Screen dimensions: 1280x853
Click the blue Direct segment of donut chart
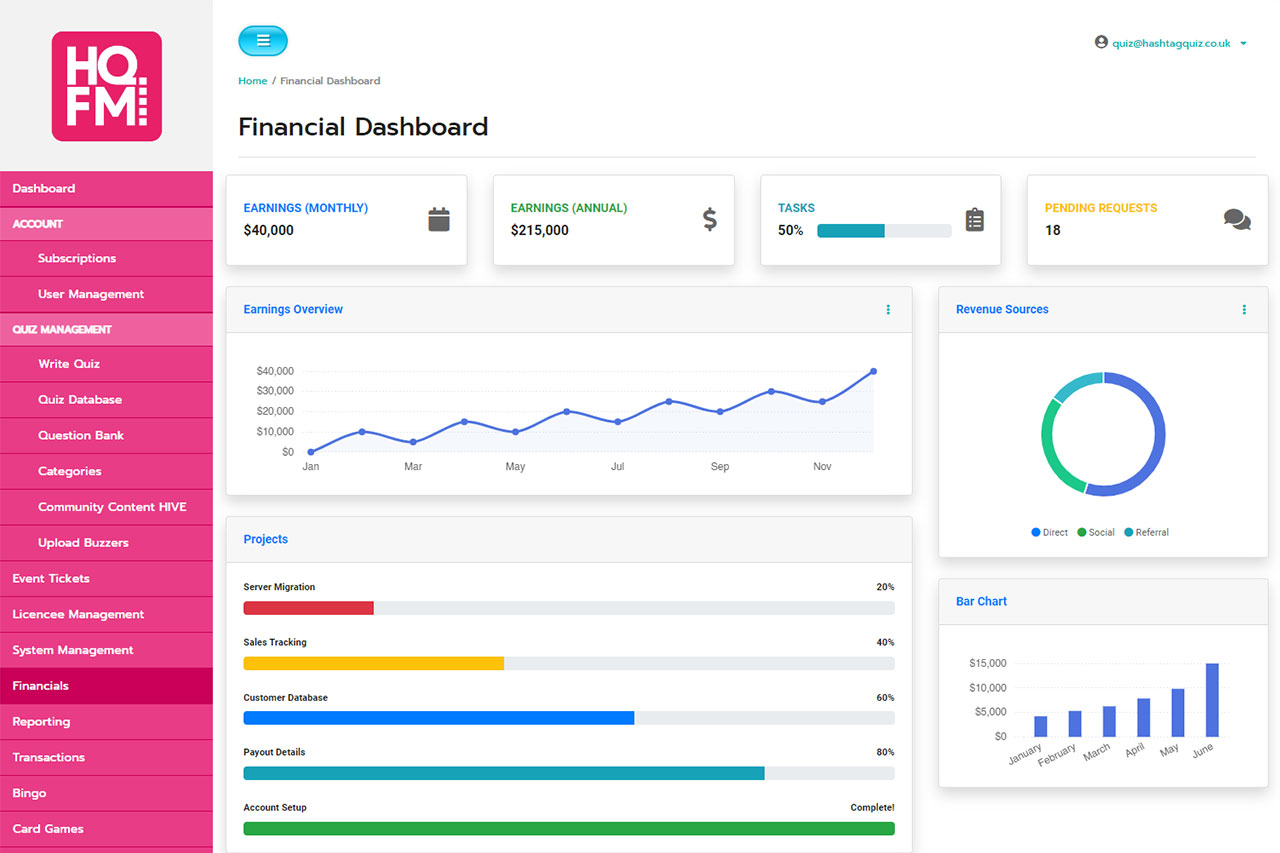[x=1160, y=440]
